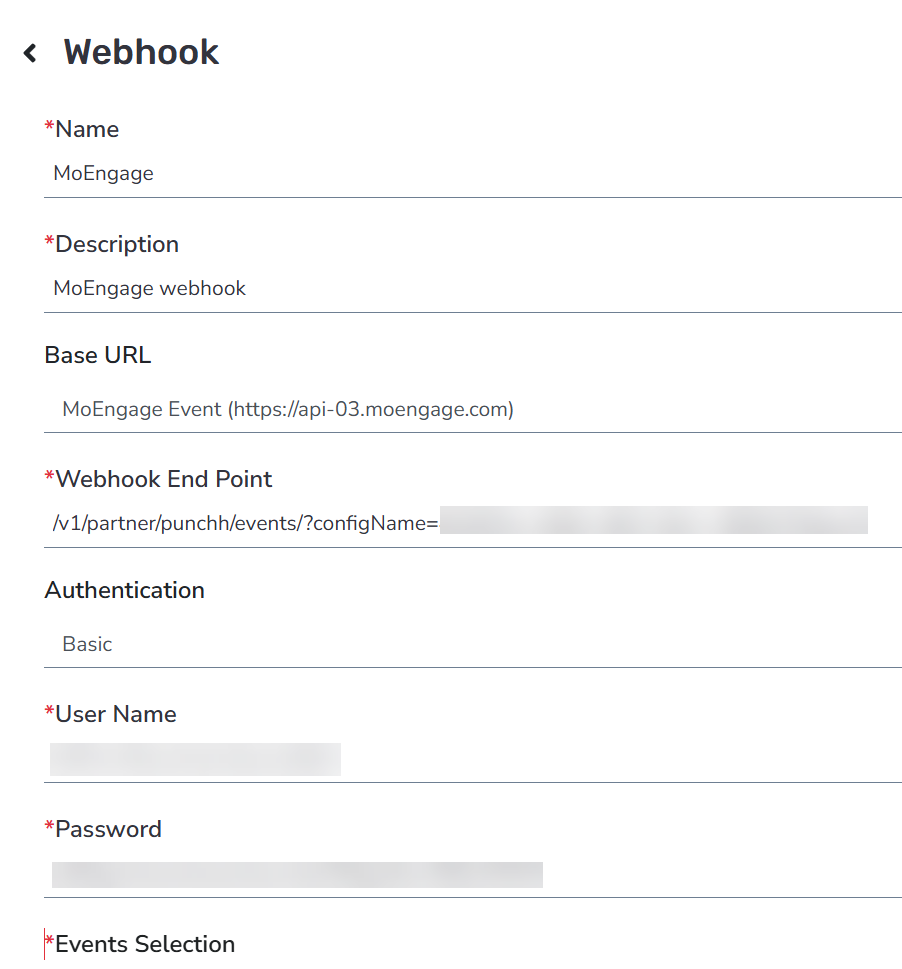Image resolution: width=902 pixels, height=969 pixels.
Task: Click the Webhook page heading
Action: pos(141,52)
